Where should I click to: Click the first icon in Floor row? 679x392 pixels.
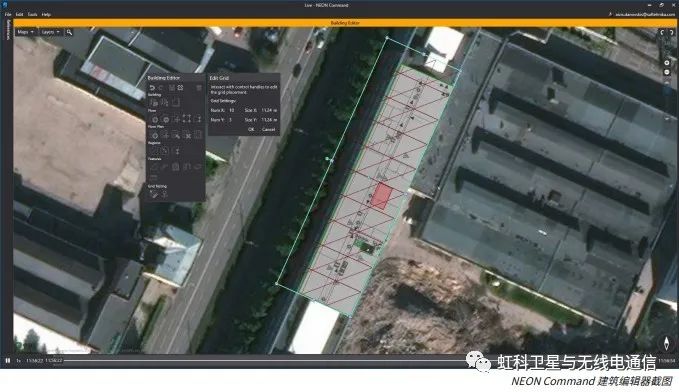point(154,119)
